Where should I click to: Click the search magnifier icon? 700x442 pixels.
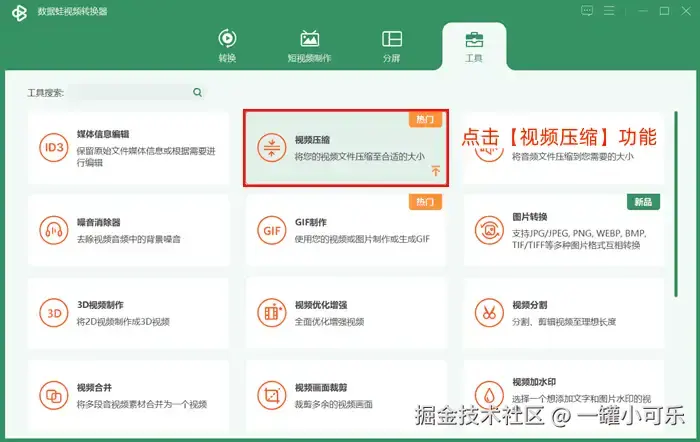point(197,92)
